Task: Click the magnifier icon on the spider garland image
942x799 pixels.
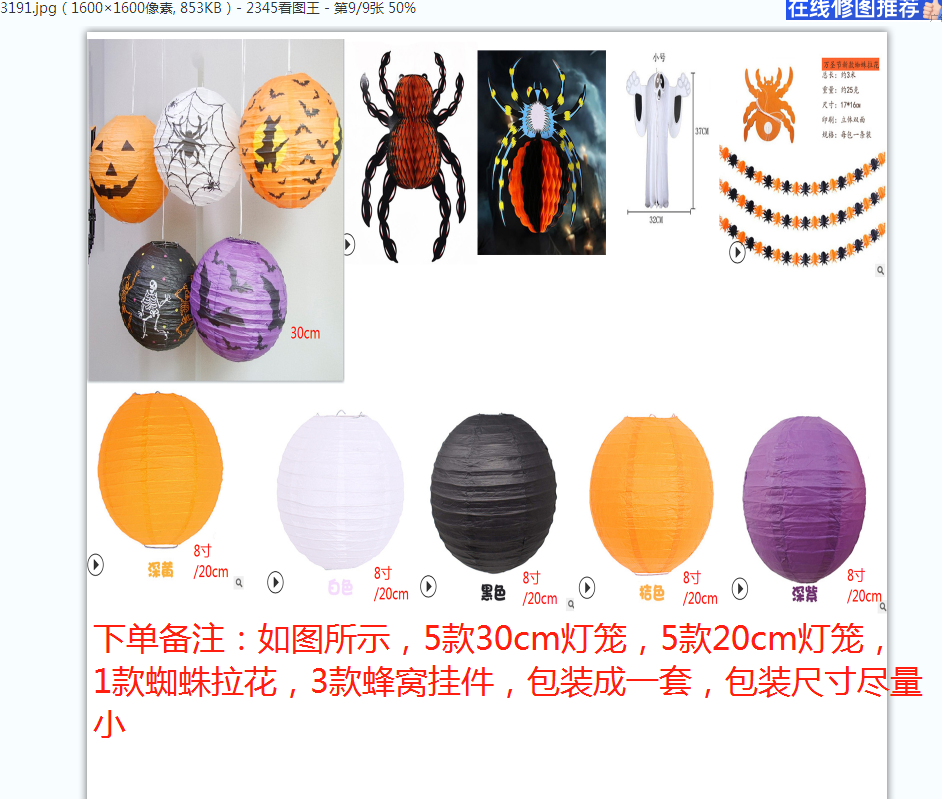Action: click(880, 271)
